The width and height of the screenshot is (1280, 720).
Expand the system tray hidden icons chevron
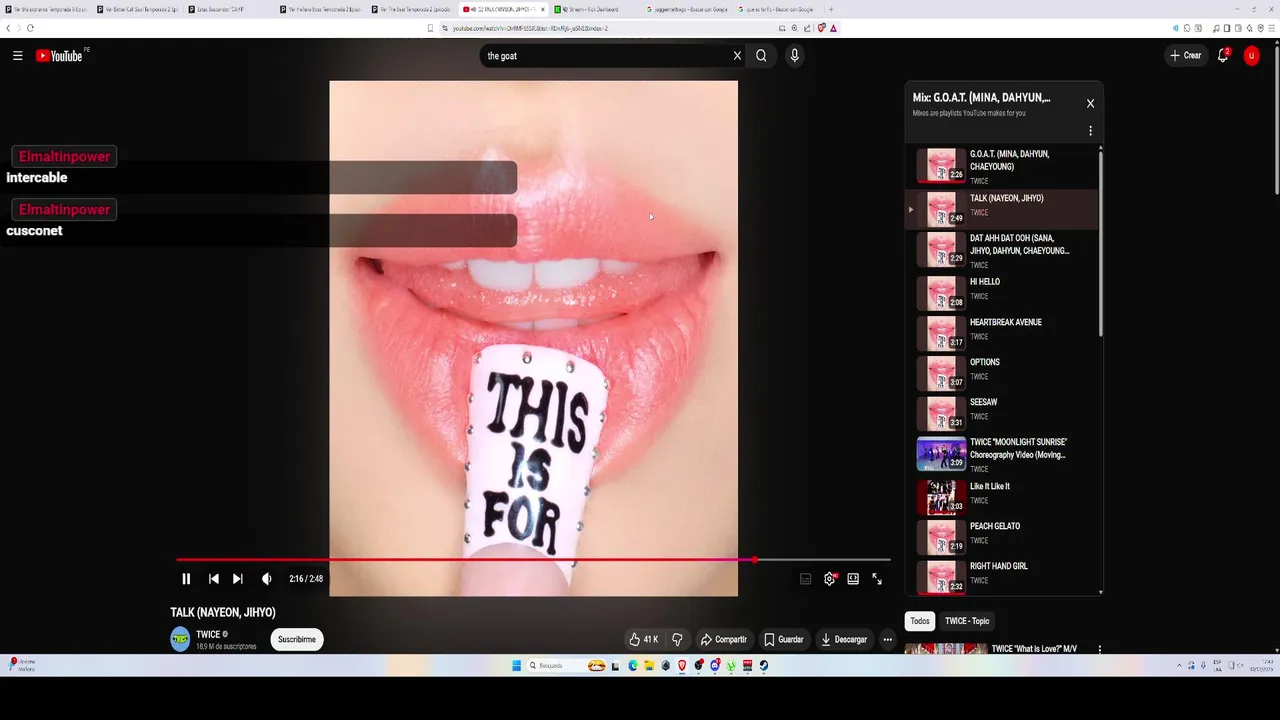[x=1179, y=666]
